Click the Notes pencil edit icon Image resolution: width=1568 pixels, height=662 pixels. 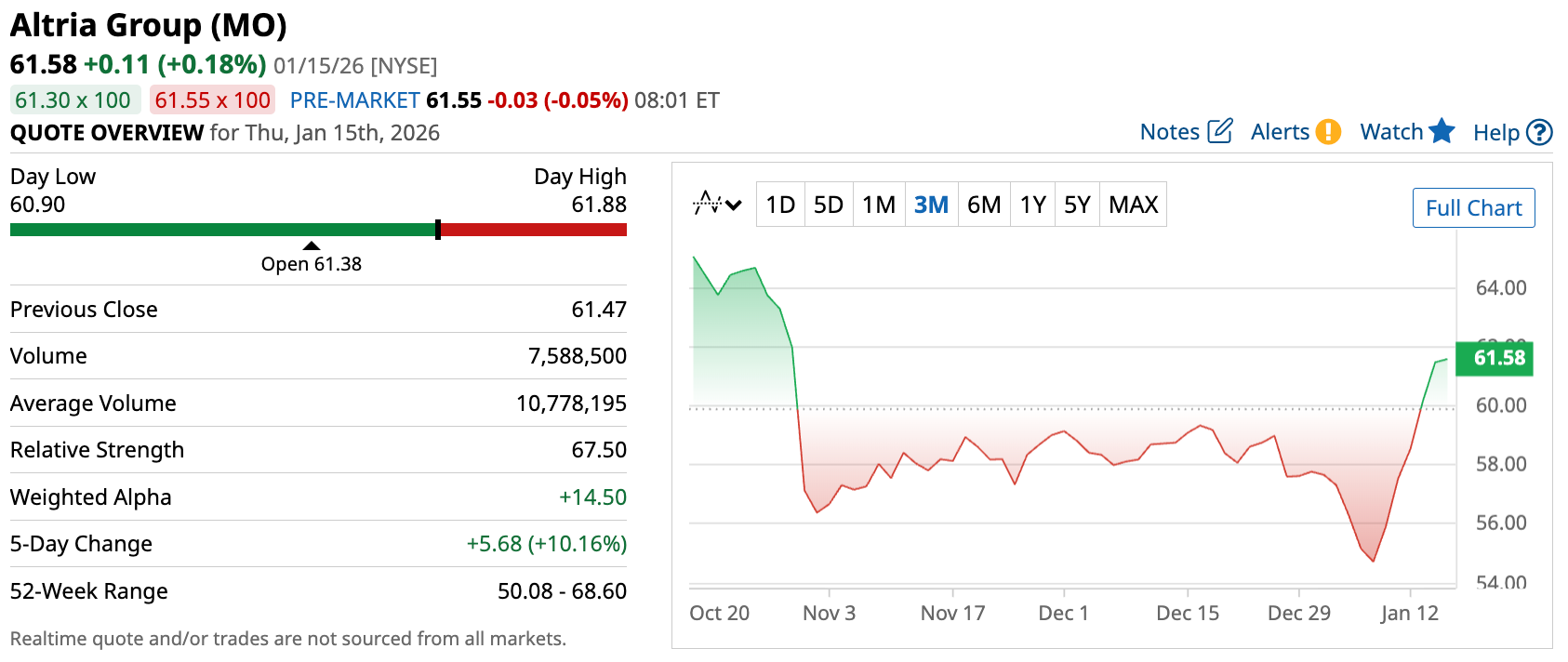pos(1219,131)
